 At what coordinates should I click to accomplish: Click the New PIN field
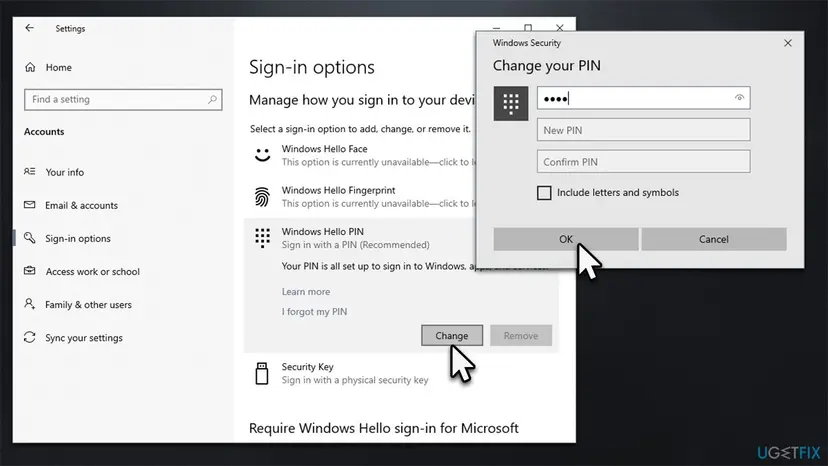pos(643,130)
